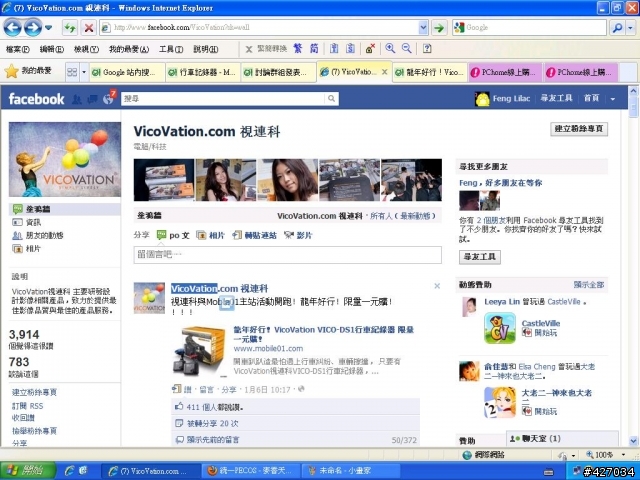Click the 繁 traditional Chinese conversion icon
Image resolution: width=640 pixels, height=480 pixels.
pyautogui.click(x=298, y=49)
